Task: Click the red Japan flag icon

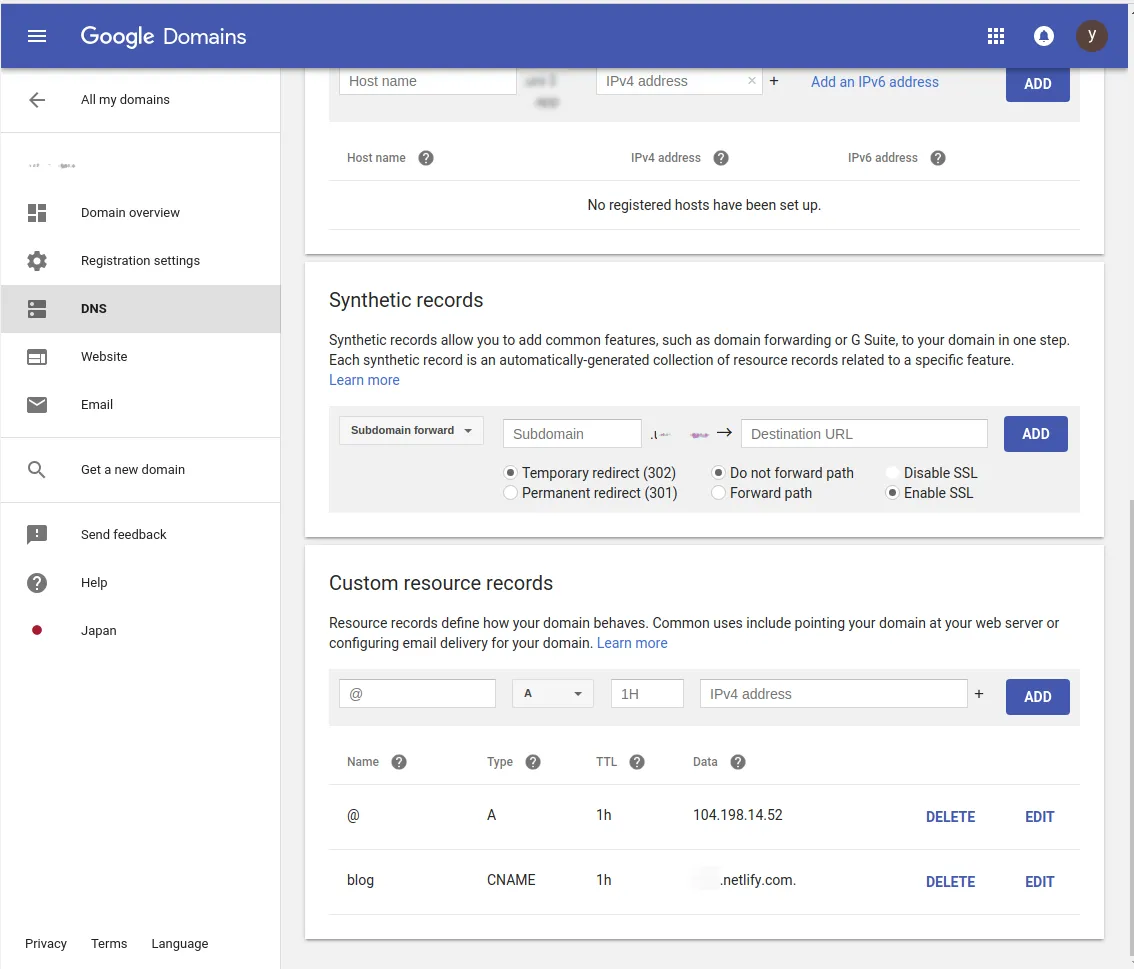Action: [37, 631]
